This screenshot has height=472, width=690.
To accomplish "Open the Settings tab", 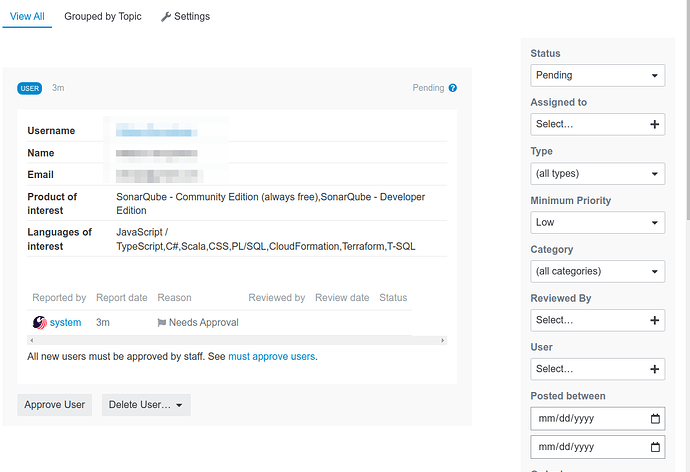I will (185, 17).
